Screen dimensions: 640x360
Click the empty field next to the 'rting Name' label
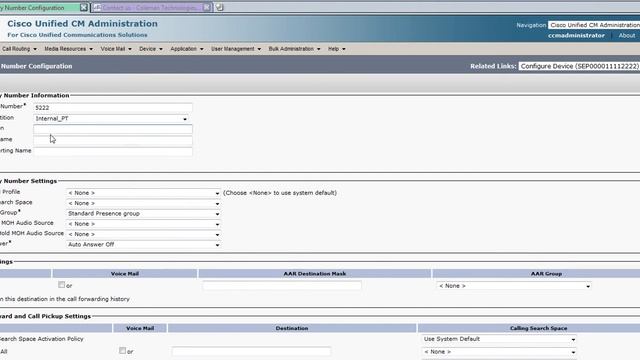pos(113,151)
